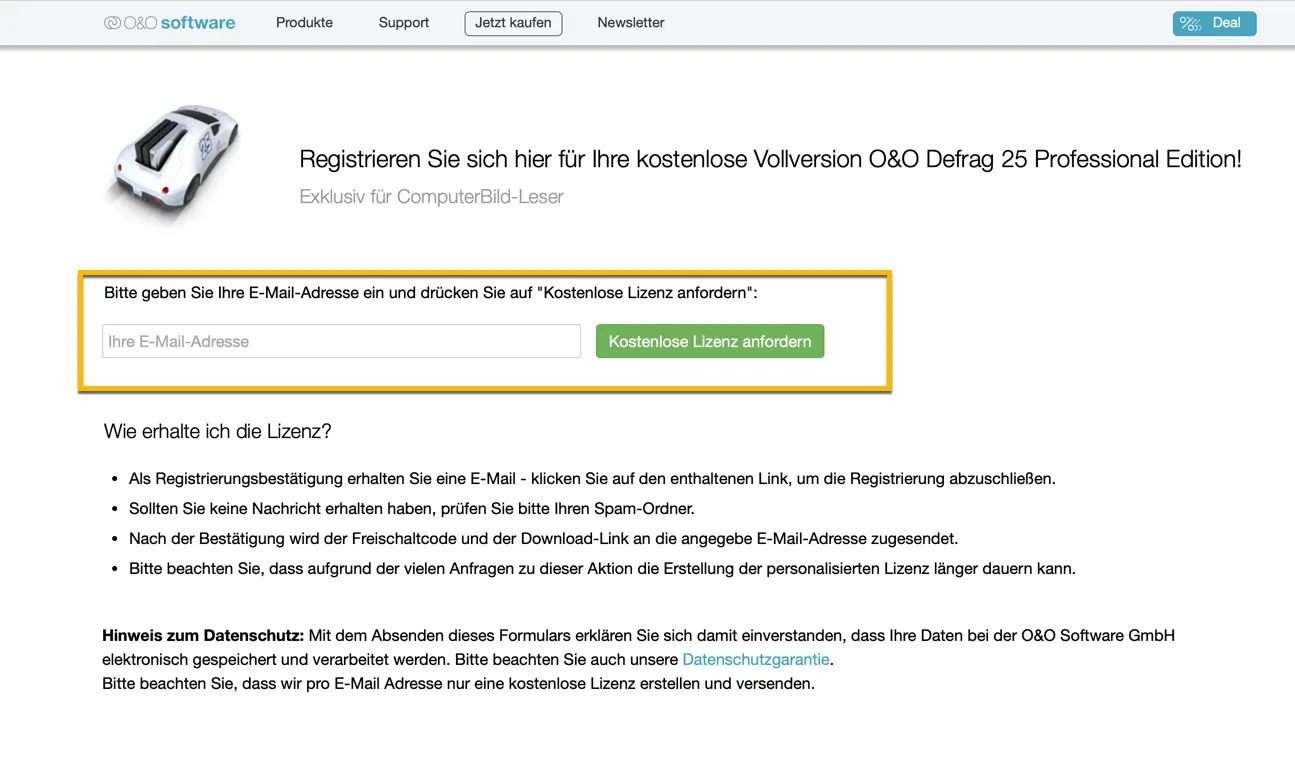Image resolution: width=1295 pixels, height=761 pixels.
Task: Click the blue Deal button
Action: click(1214, 23)
